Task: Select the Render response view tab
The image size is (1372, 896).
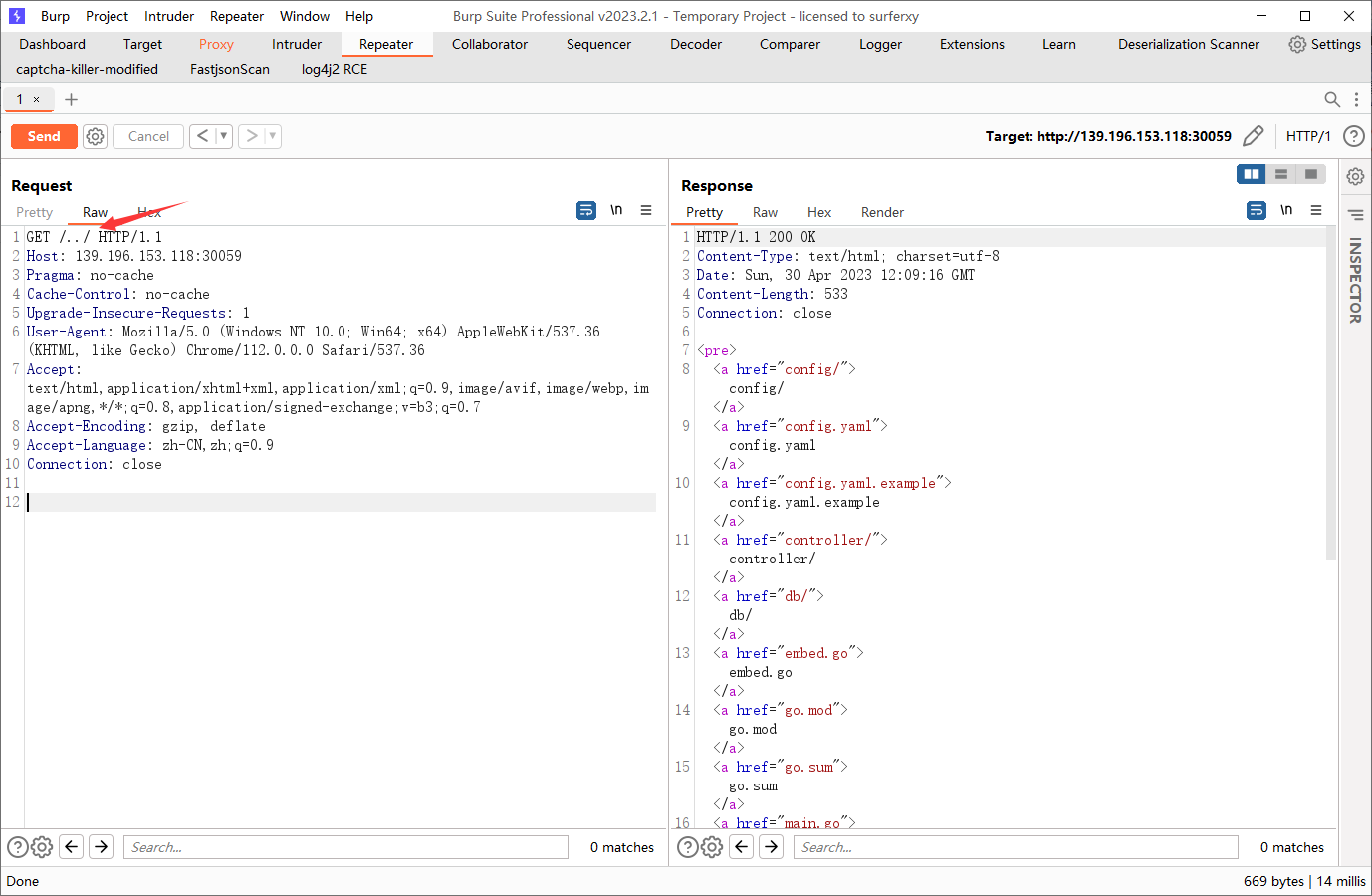Action: point(882,212)
